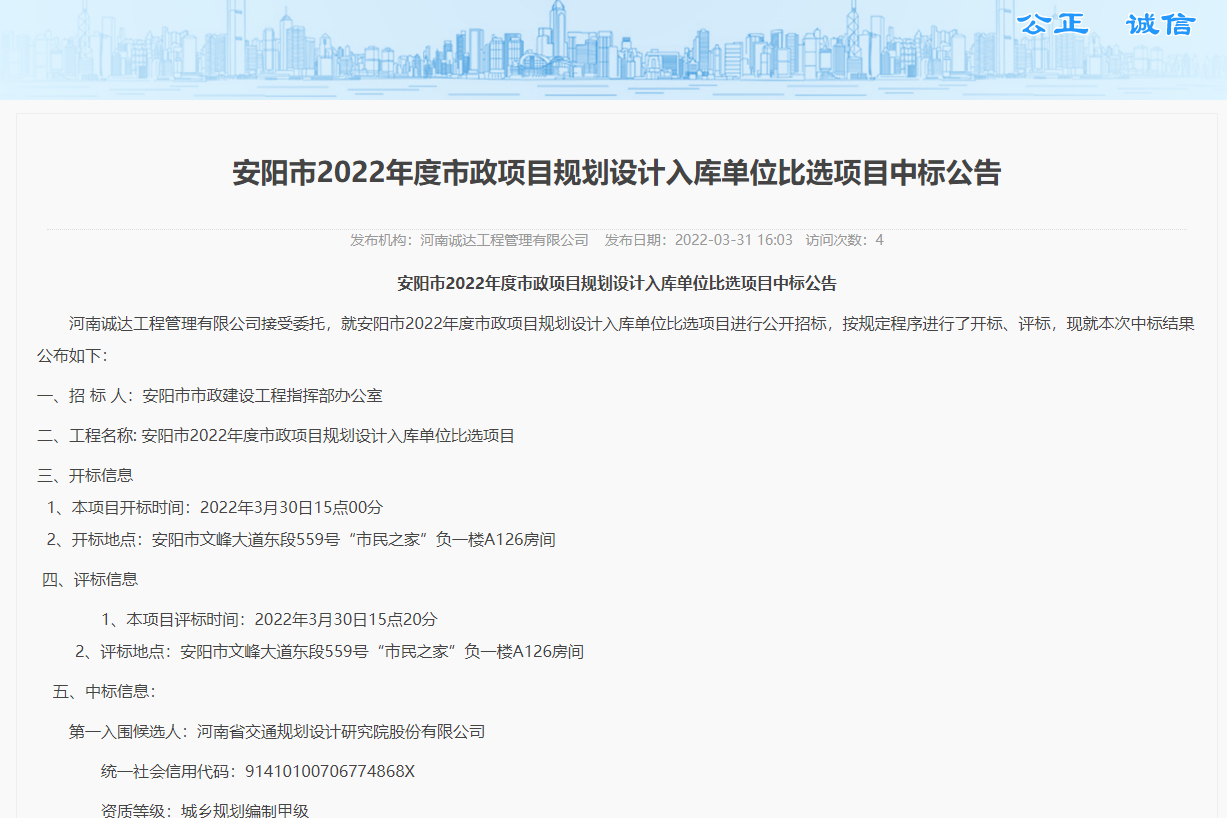The image size is (1227, 818).
Task: Click the 访问次数 visit count
Action: [844, 240]
